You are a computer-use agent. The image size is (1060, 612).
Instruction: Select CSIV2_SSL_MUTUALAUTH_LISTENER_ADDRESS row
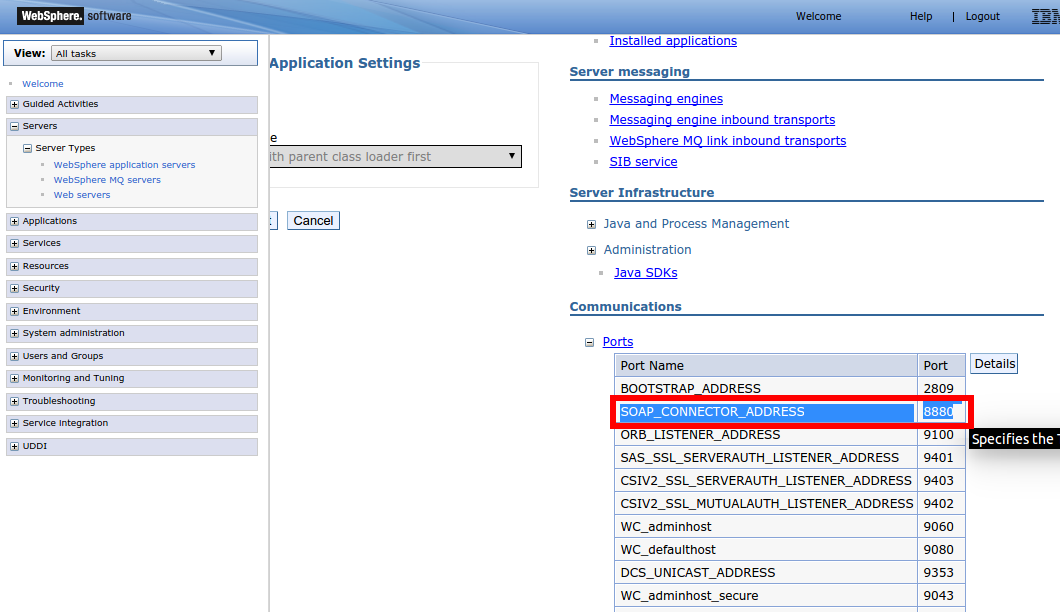click(790, 503)
